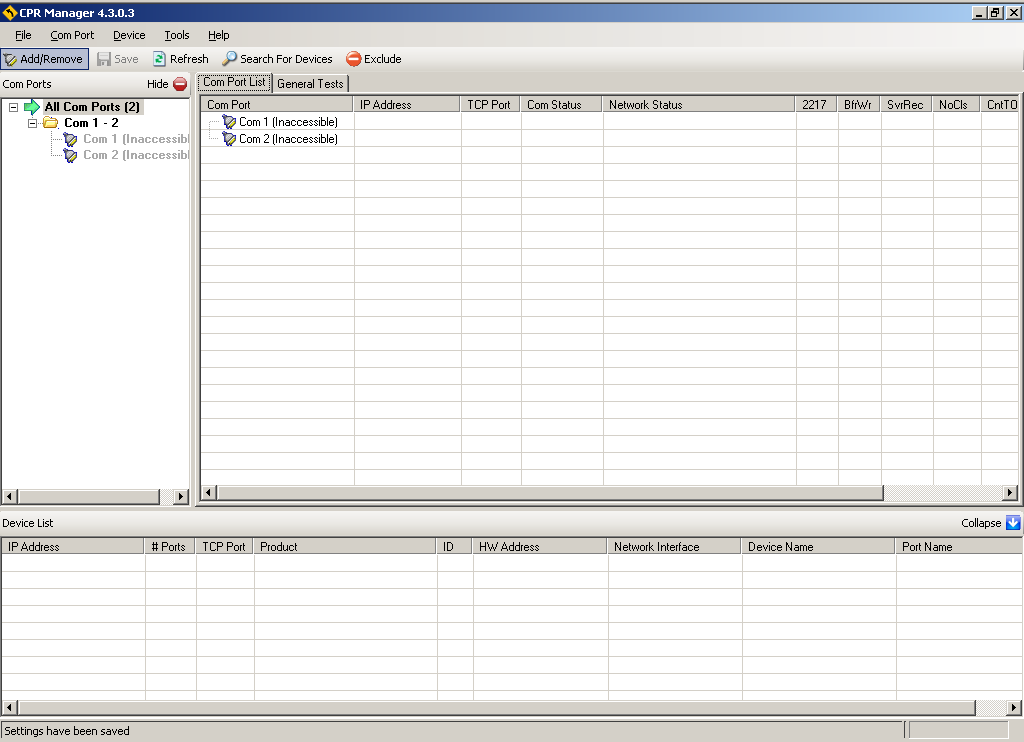
Task: Click the Add/Remove toolbar button
Action: point(44,59)
